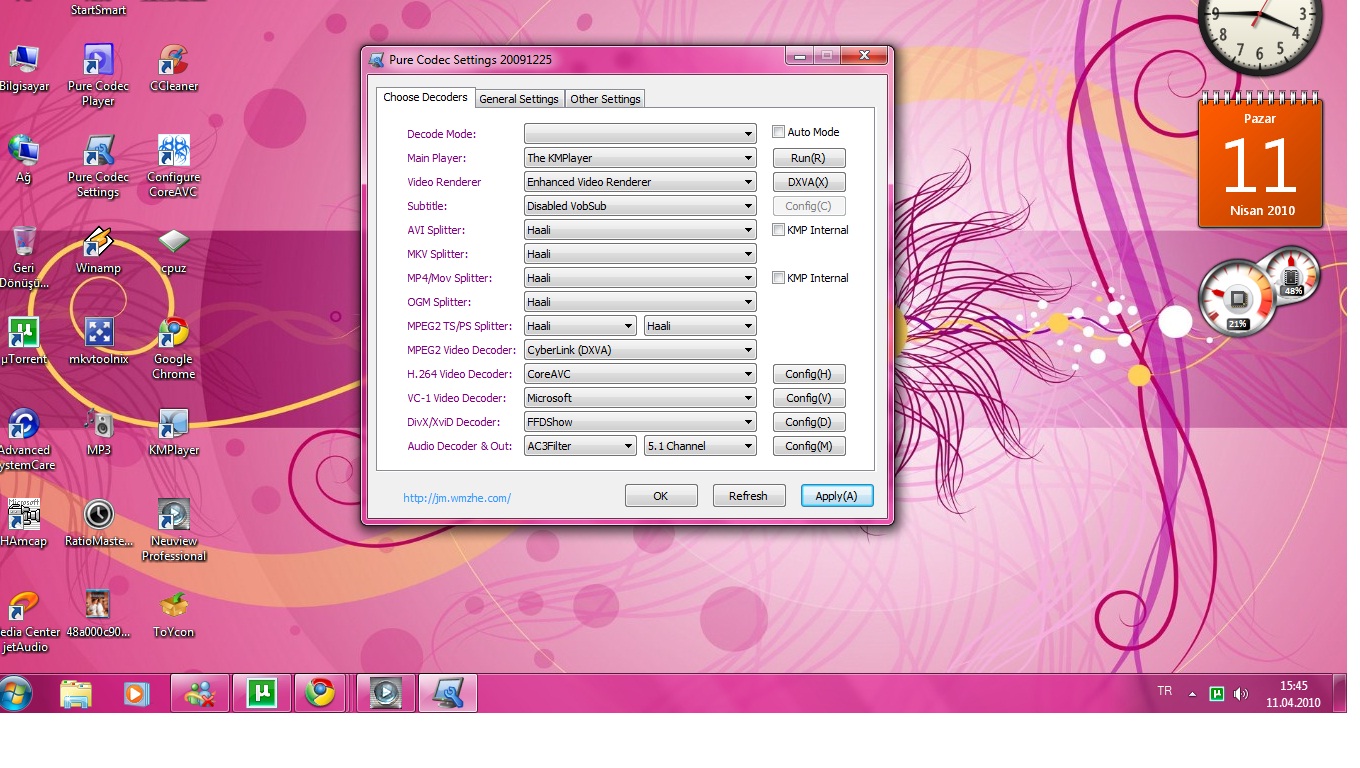Image resolution: width=1360 pixels, height=768 pixels.
Task: Open the mkvtoolnix desktop icon
Action: pos(98,341)
